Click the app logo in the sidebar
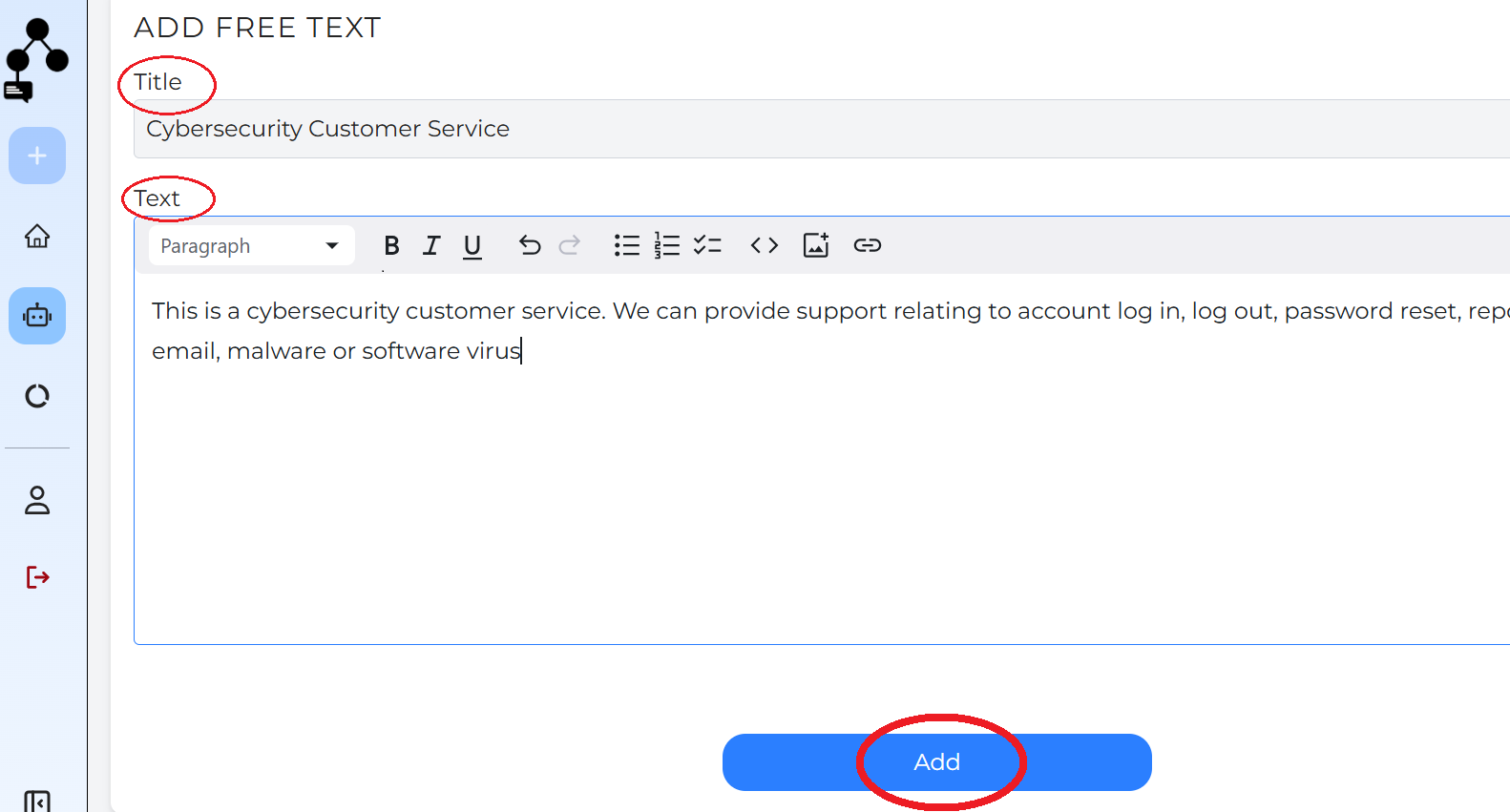Screen dimensions: 1510x812 (x=37, y=60)
